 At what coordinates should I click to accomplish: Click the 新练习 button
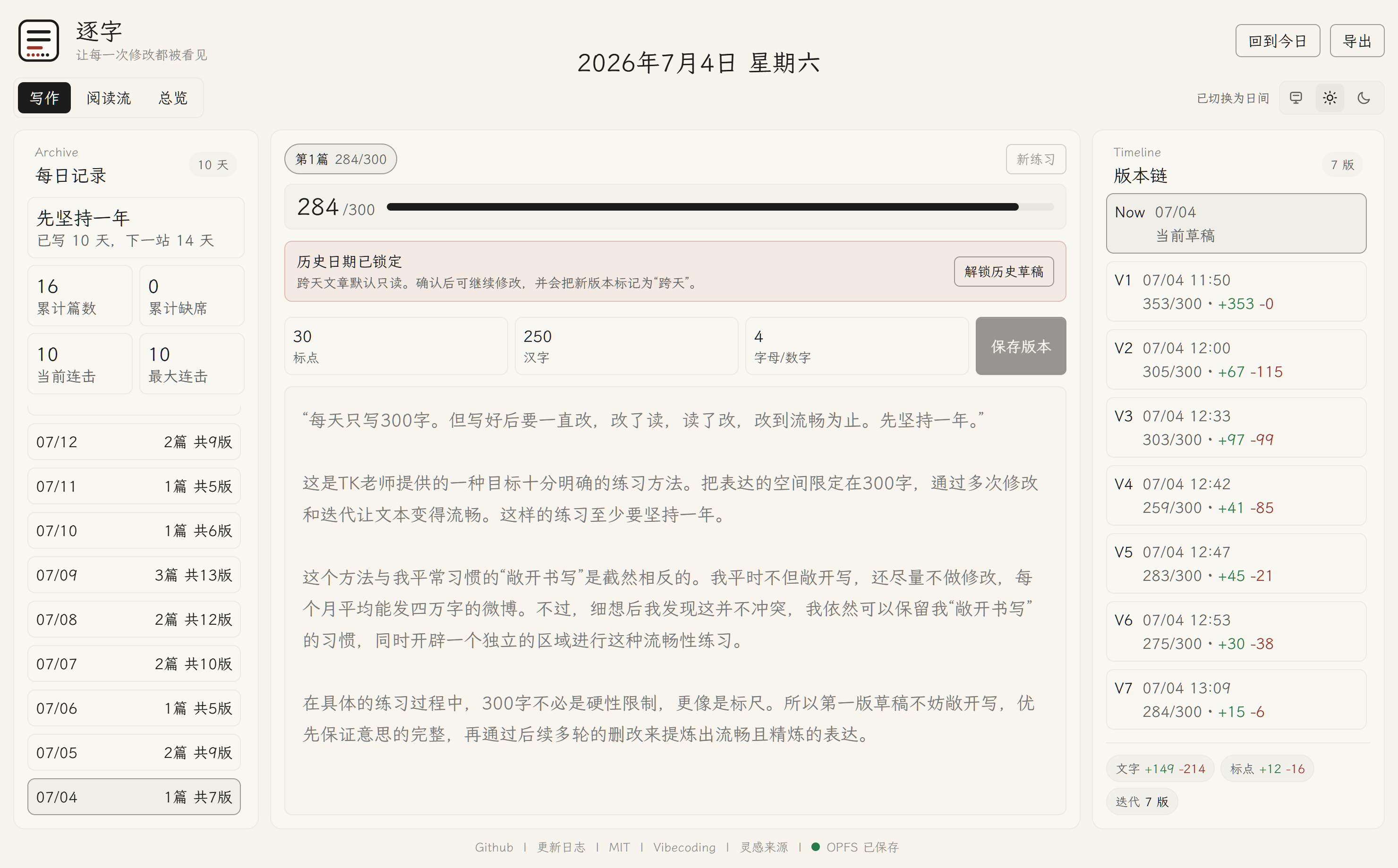1035,159
